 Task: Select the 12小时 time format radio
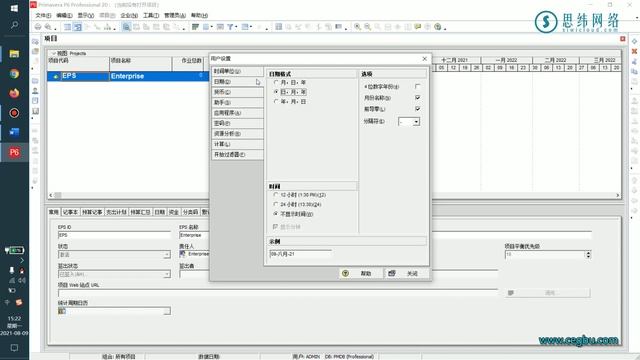click(x=276, y=195)
